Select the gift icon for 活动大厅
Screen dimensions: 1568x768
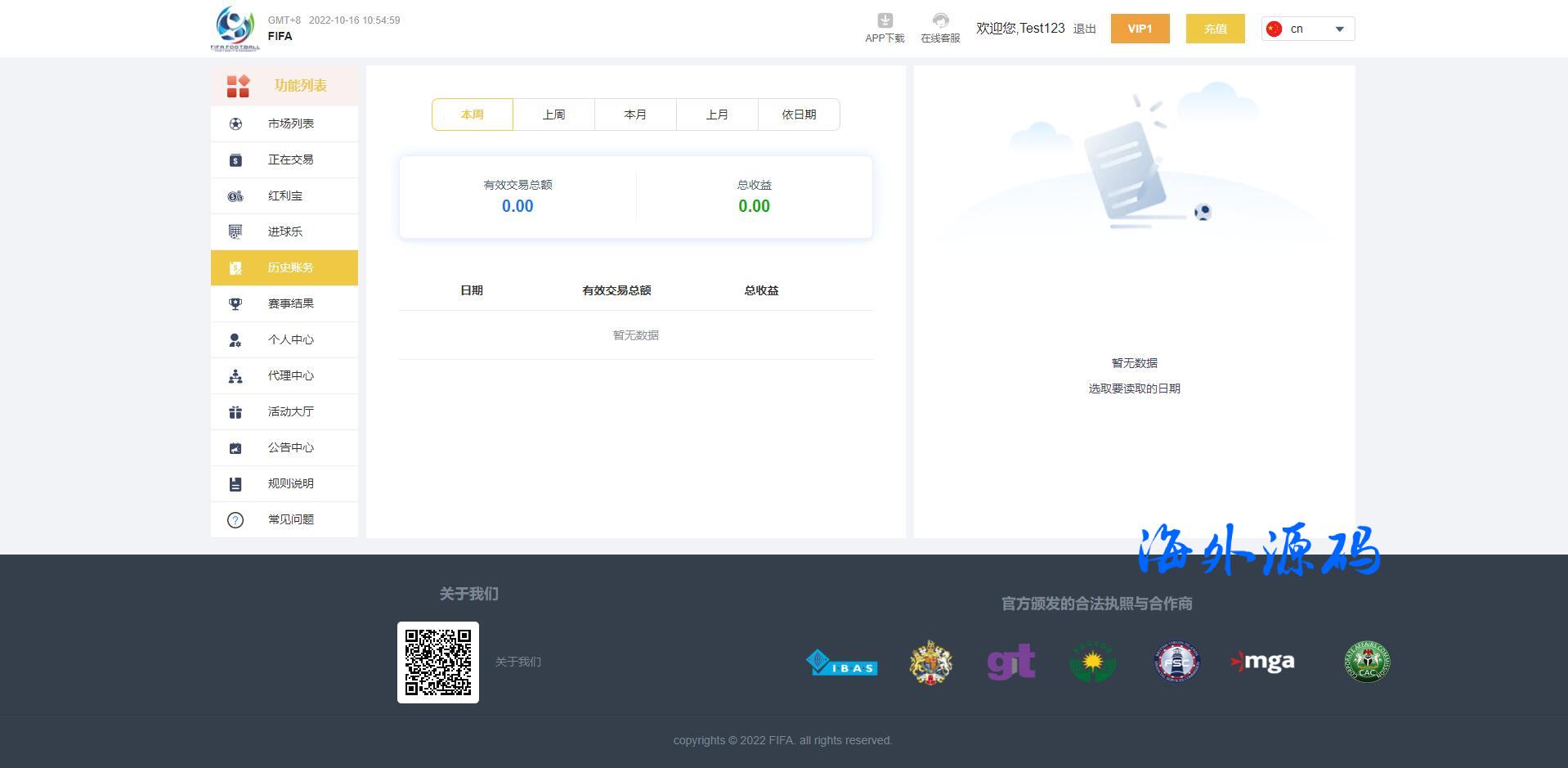[235, 412]
